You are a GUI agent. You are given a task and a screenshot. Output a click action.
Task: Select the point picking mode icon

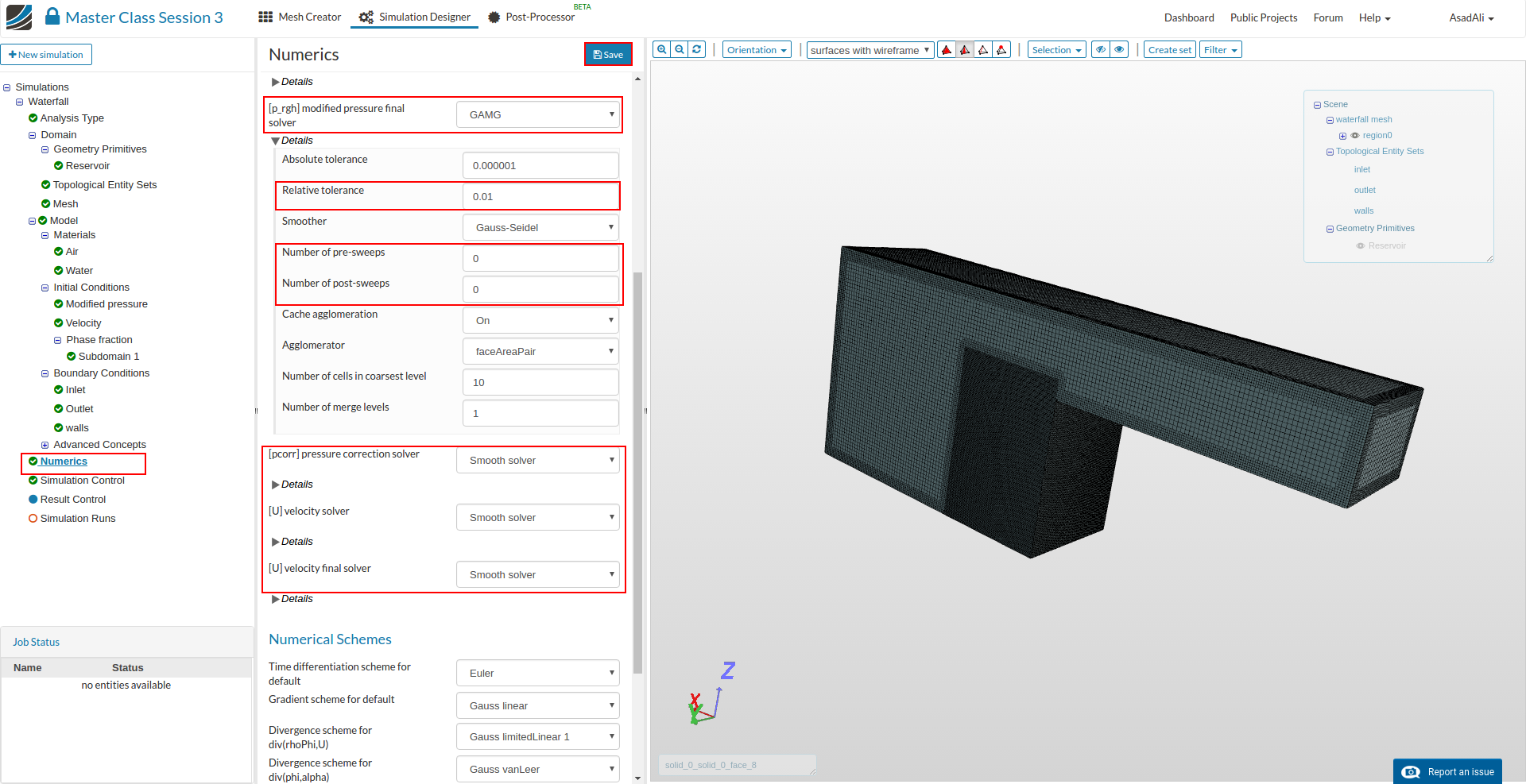click(1001, 50)
